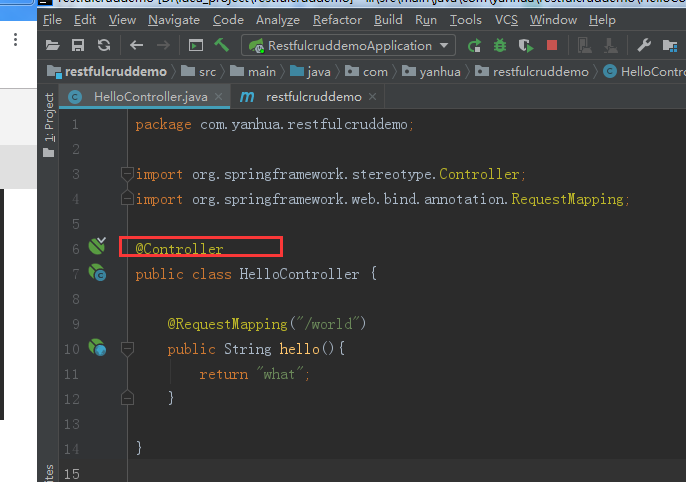Screen dimensions: 686x482
Task: Click the Forward navigation arrow
Action: point(163,45)
